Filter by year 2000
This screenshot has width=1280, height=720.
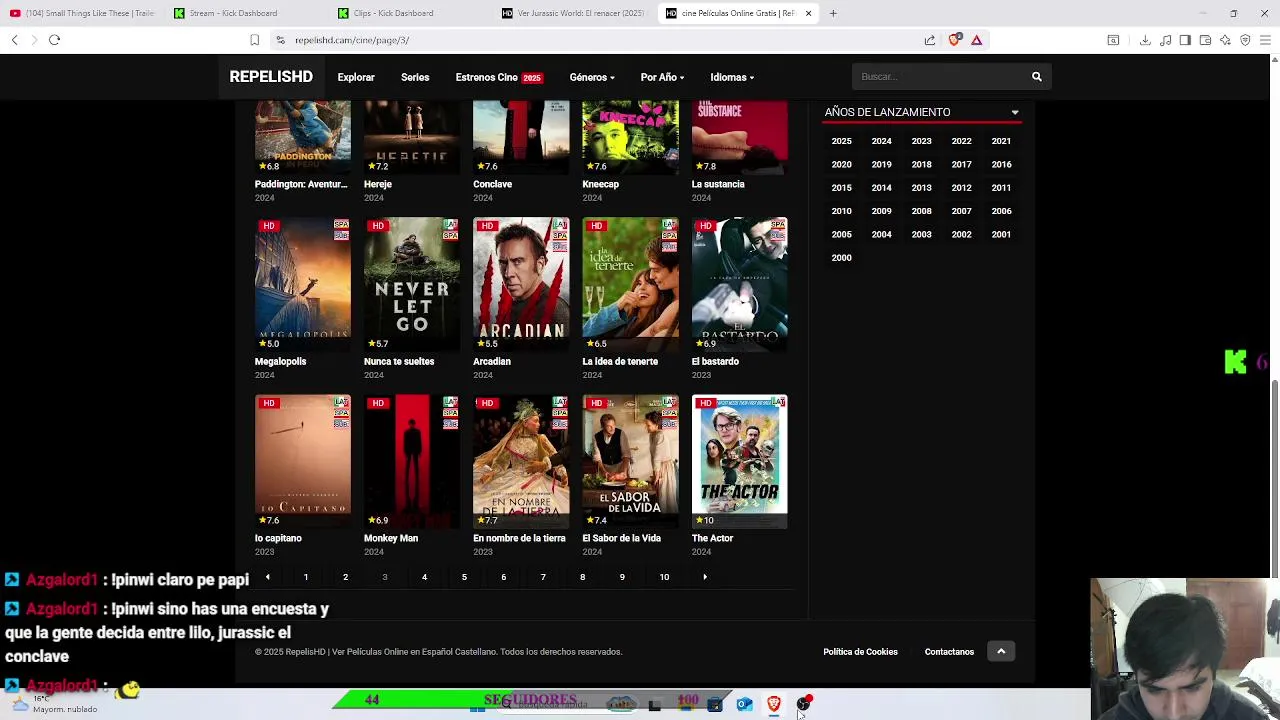842,257
